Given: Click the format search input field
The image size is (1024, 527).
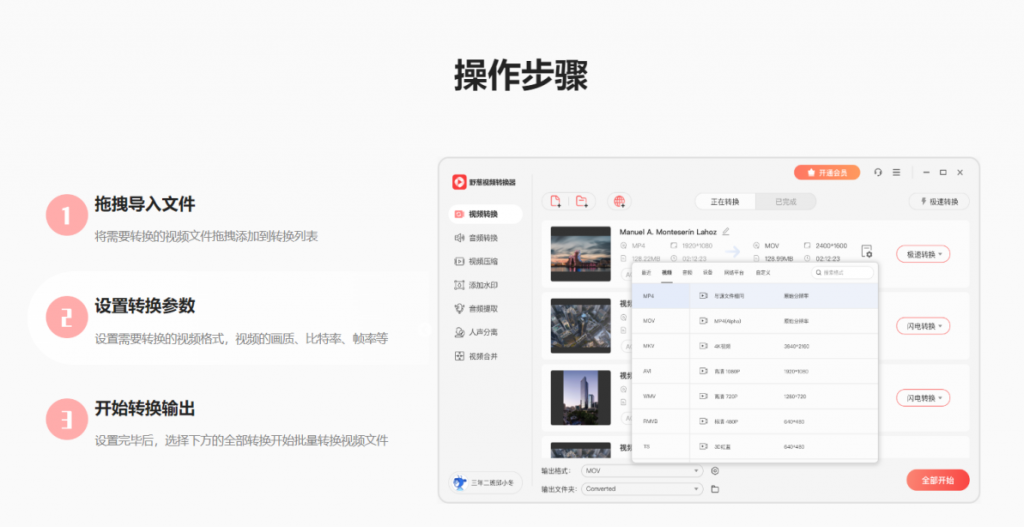Looking at the screenshot, I should [x=842, y=272].
